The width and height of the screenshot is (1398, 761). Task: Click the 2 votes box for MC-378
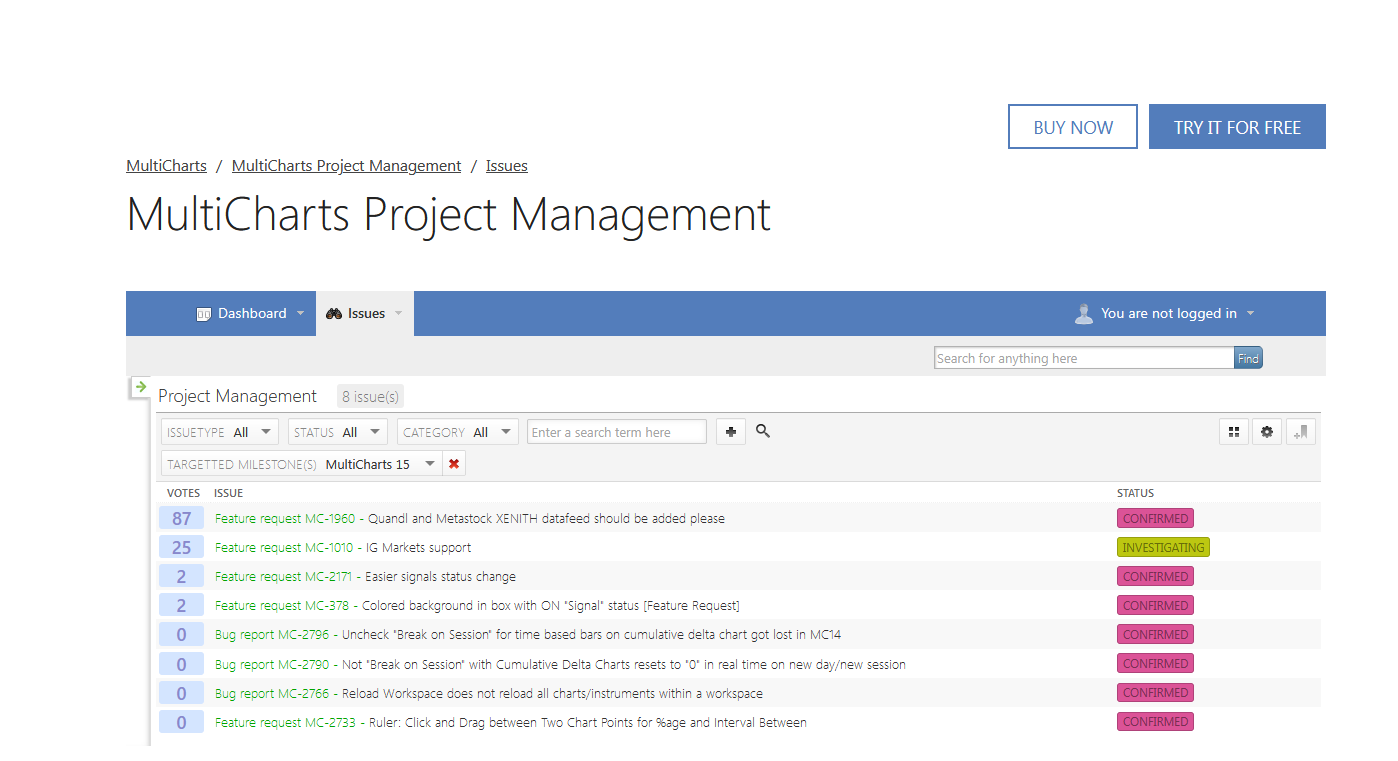(181, 606)
